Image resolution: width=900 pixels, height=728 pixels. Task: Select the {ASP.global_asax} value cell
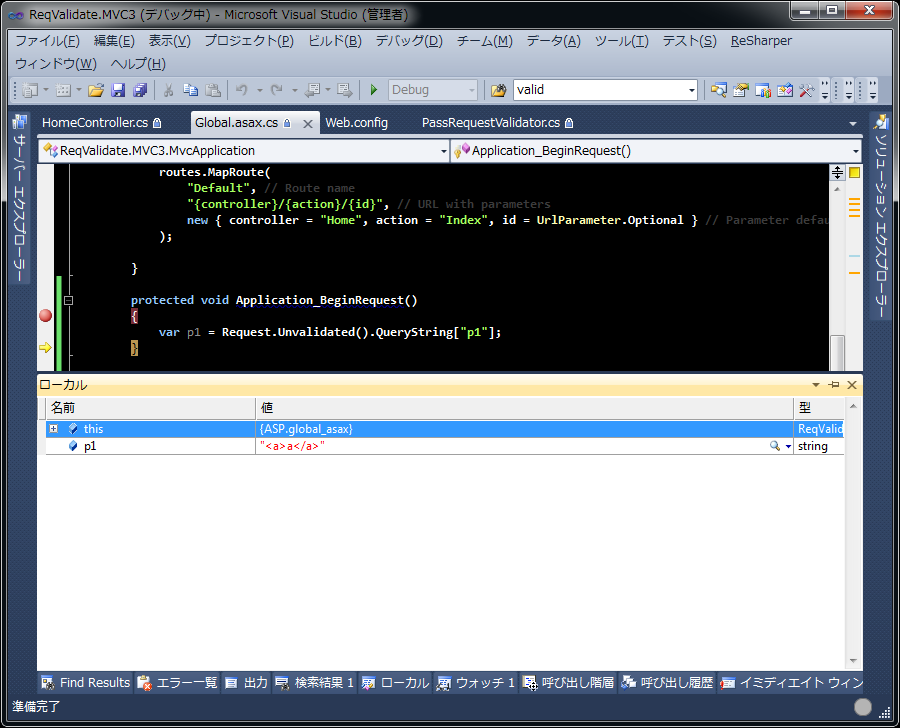pyautogui.click(x=524, y=429)
